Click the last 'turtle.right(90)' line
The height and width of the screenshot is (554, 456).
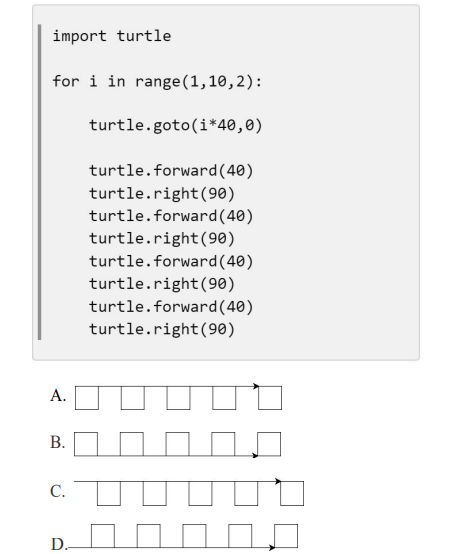pos(162,329)
